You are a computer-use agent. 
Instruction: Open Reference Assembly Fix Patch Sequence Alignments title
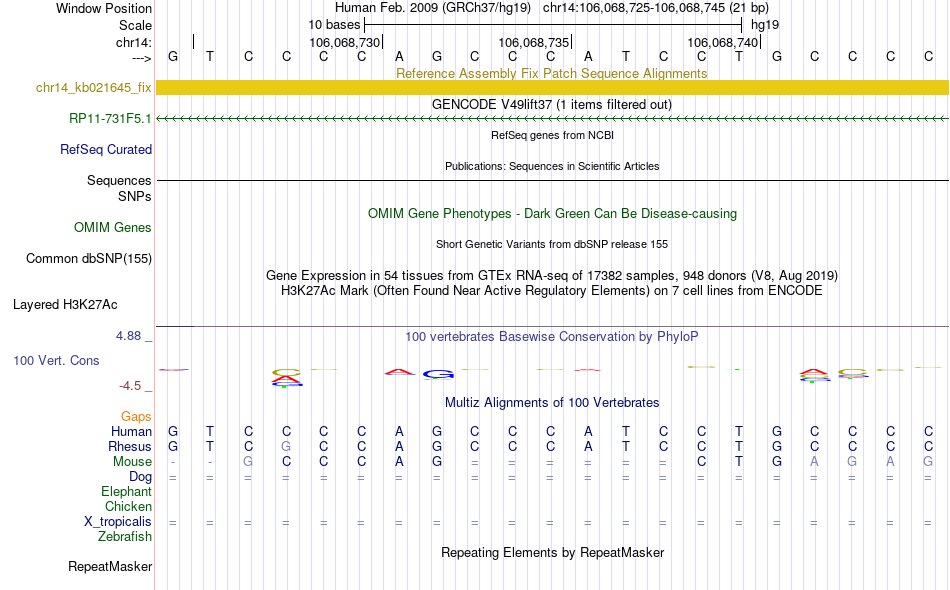coord(551,73)
